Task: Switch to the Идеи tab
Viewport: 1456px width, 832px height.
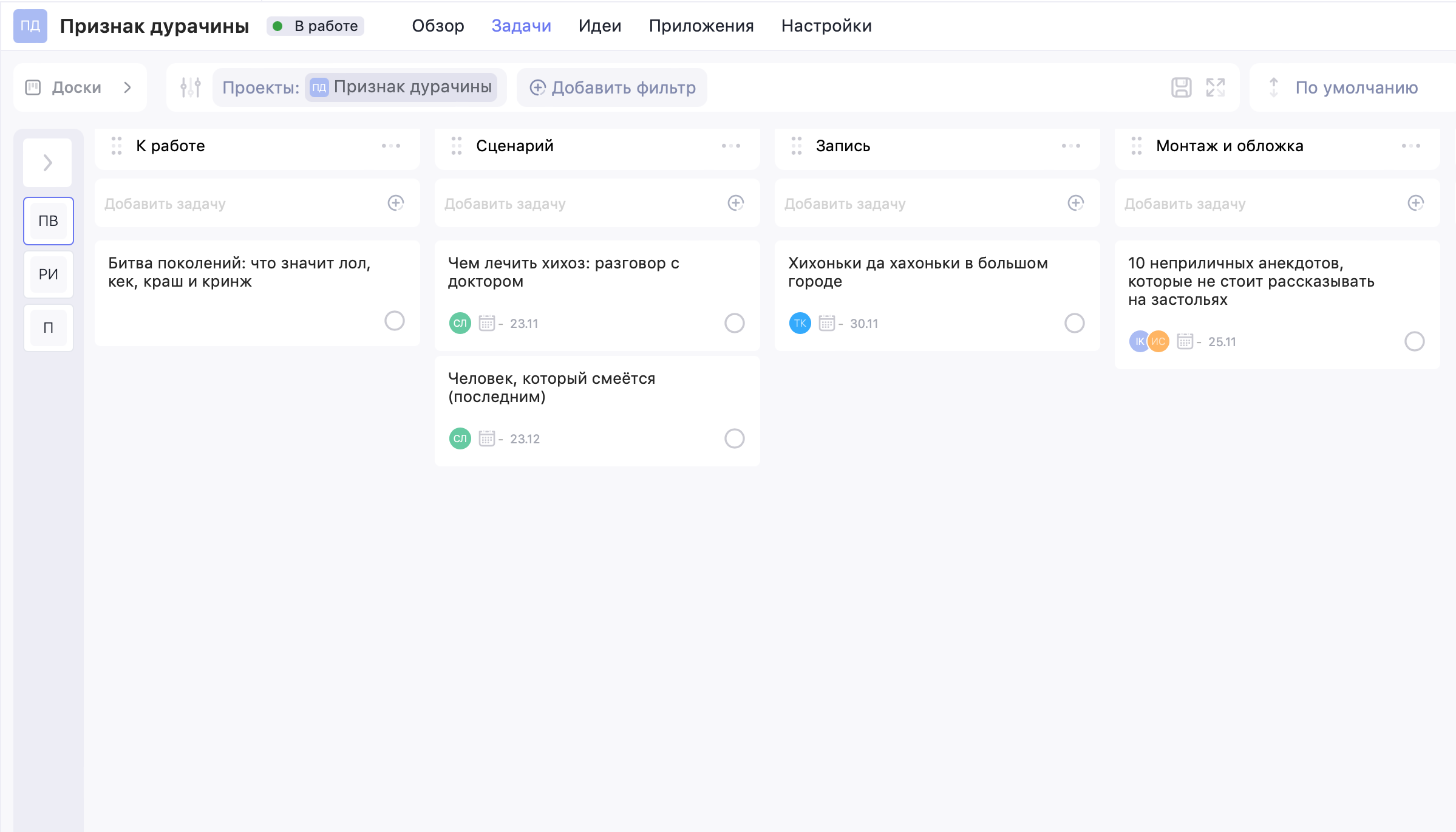Action: (599, 26)
